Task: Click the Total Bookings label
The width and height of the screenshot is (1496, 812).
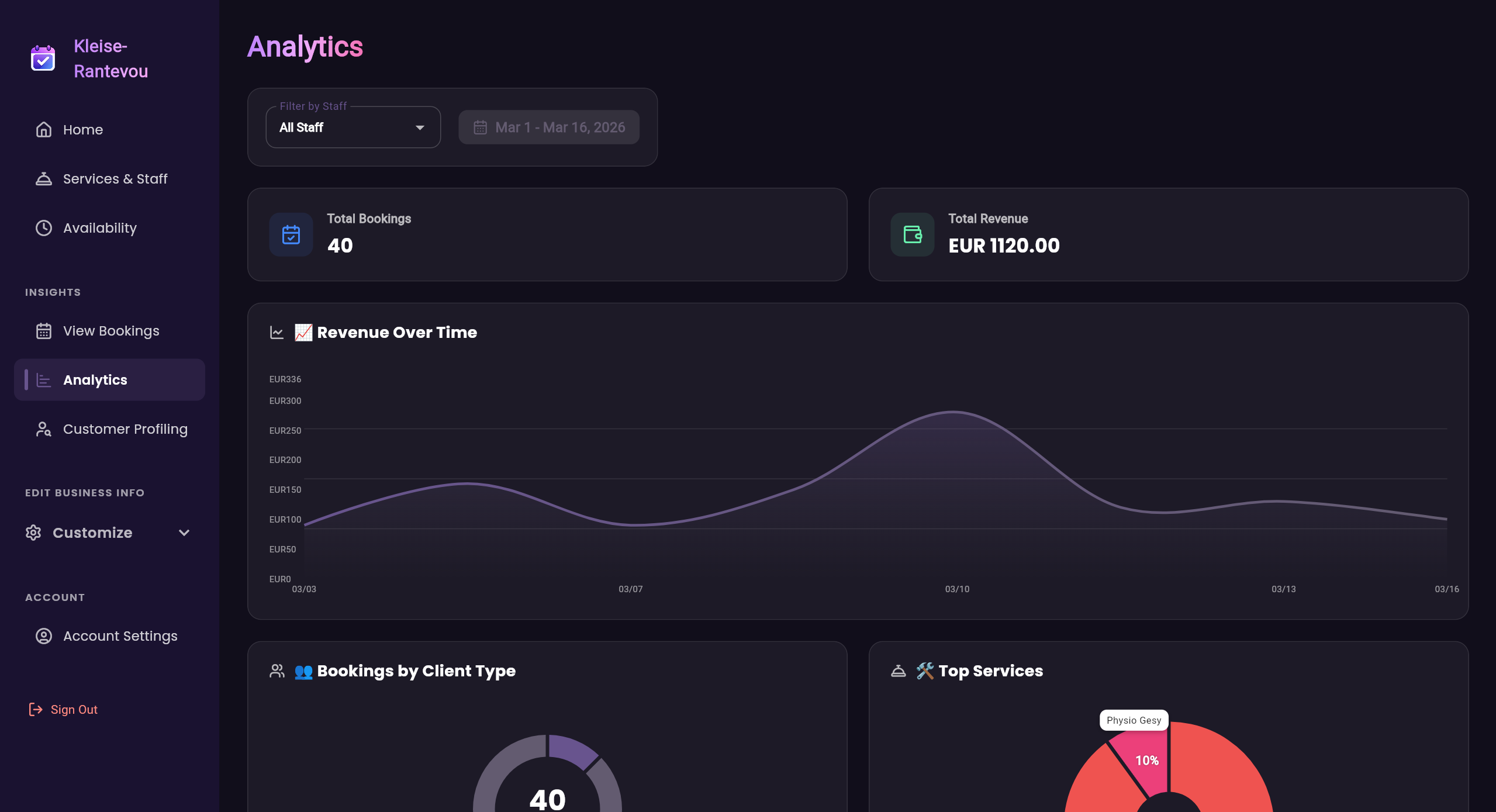Action: coord(369,219)
